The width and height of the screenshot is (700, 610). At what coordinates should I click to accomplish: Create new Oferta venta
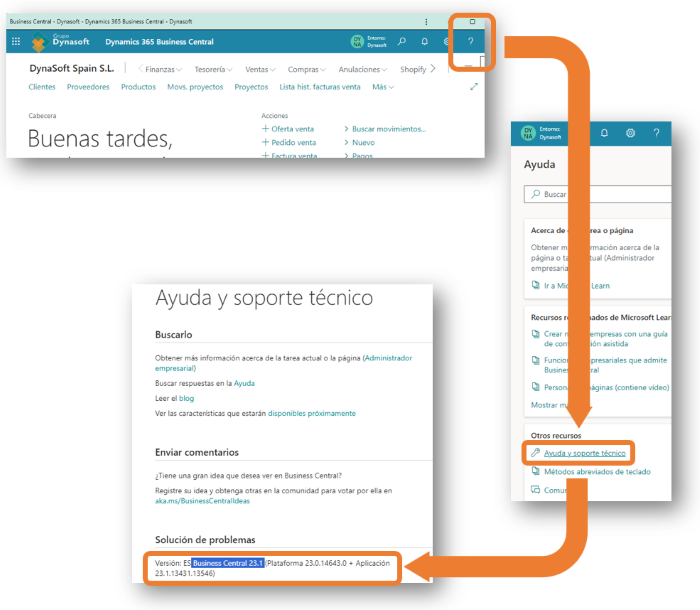pyautogui.click(x=292, y=129)
